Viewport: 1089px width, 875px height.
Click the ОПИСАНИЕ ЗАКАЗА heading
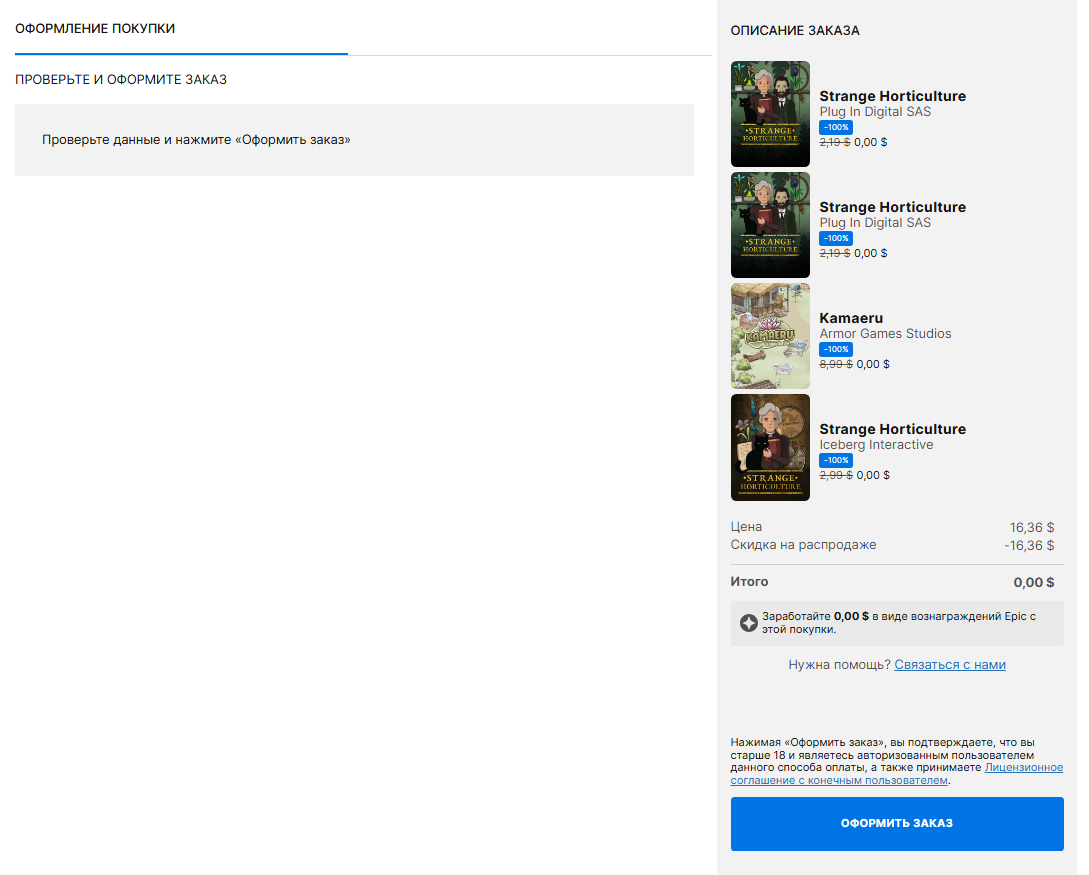(x=795, y=31)
